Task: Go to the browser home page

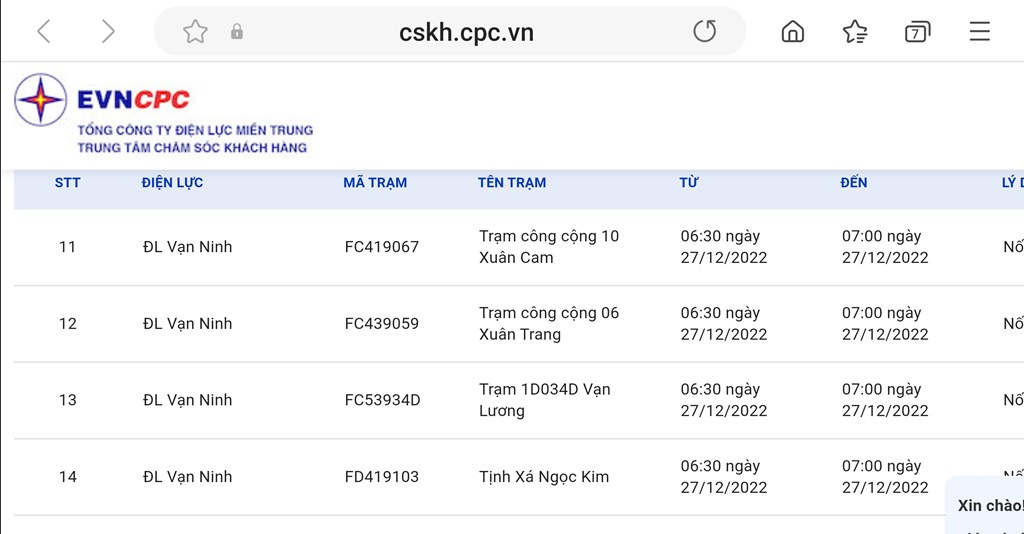Action: 792,32
